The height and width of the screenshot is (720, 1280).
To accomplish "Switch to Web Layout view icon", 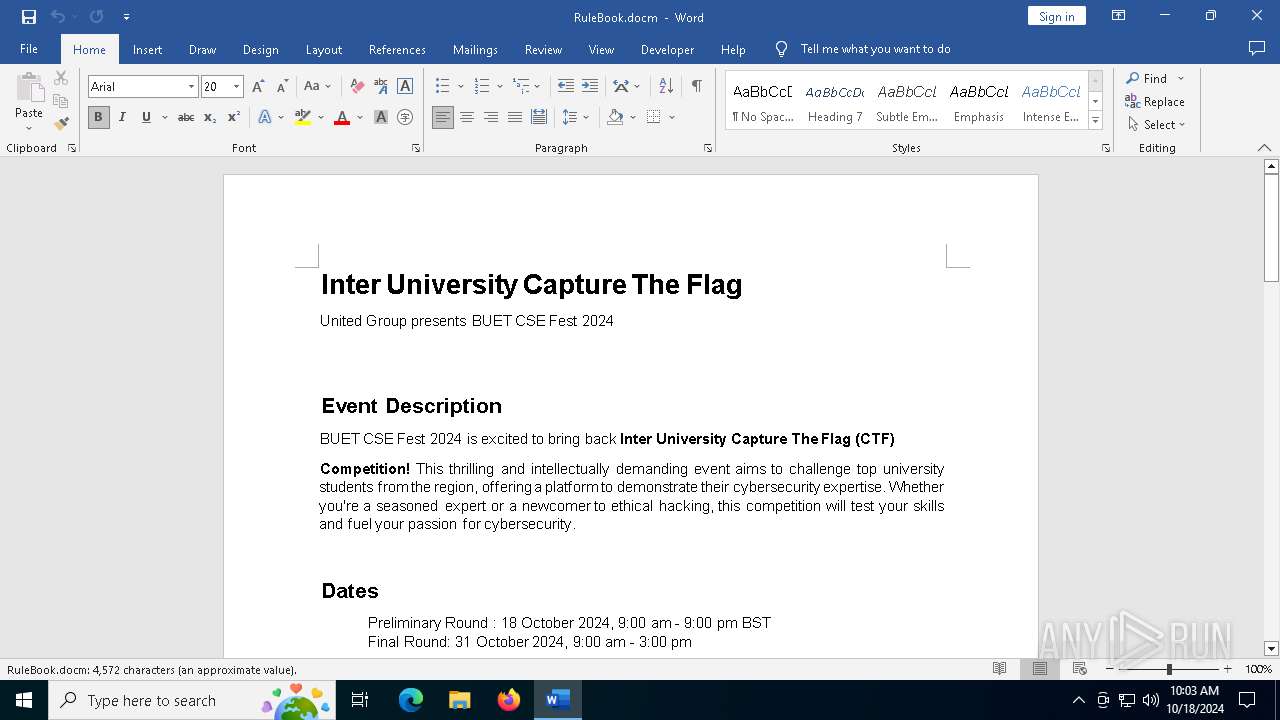I will [1080, 669].
